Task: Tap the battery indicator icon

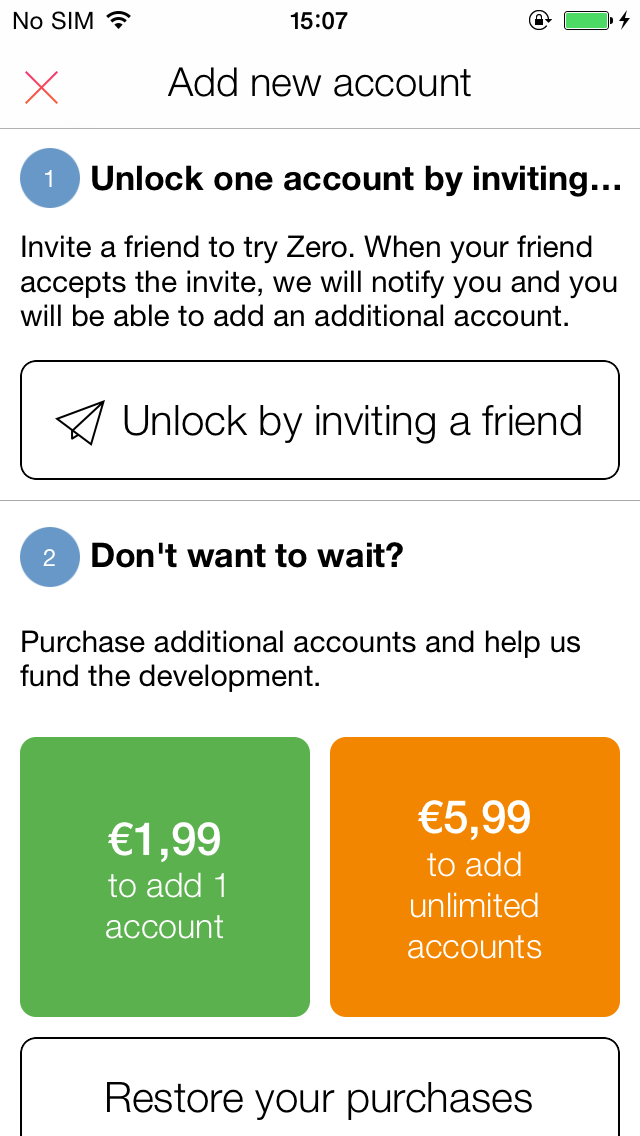Action: click(x=589, y=20)
